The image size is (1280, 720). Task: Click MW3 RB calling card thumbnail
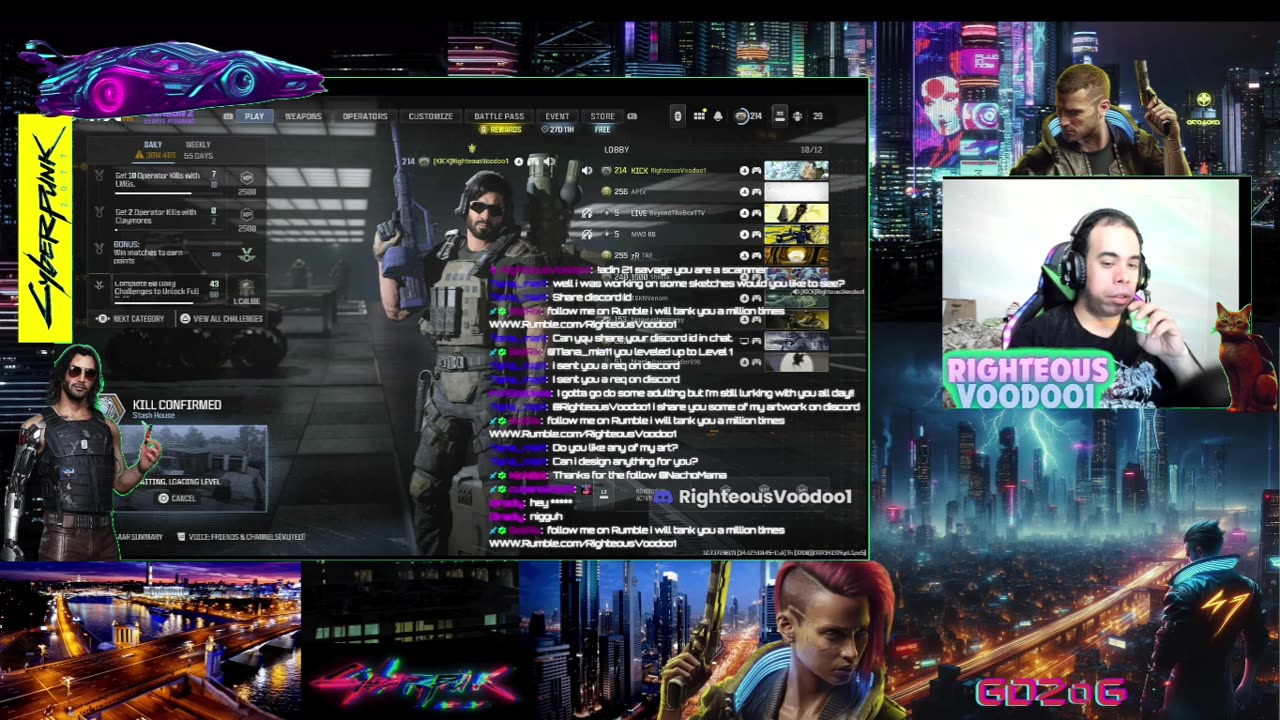tap(796, 234)
